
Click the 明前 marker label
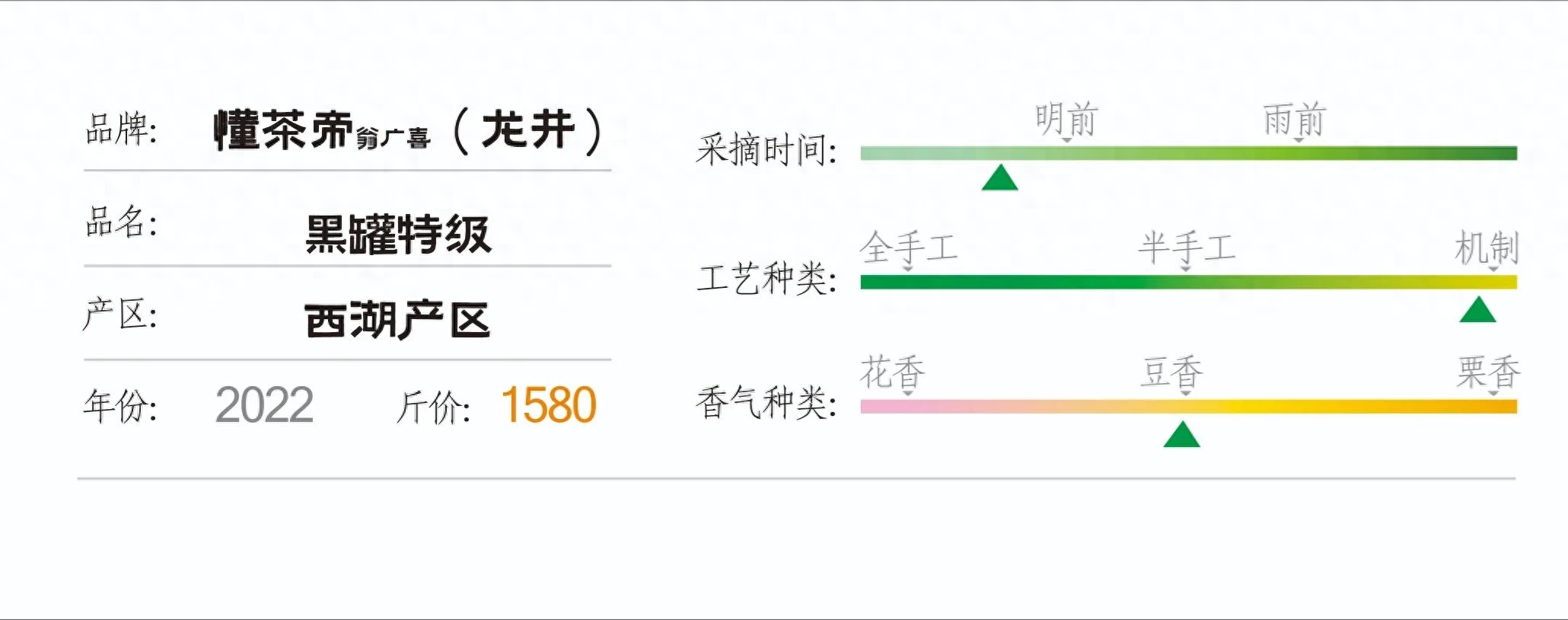point(1066,120)
